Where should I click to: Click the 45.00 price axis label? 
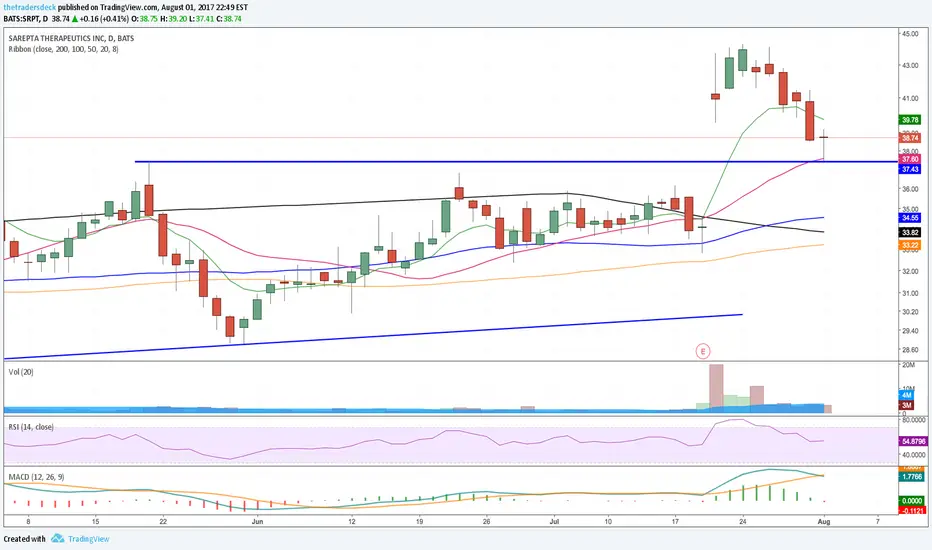click(x=910, y=34)
